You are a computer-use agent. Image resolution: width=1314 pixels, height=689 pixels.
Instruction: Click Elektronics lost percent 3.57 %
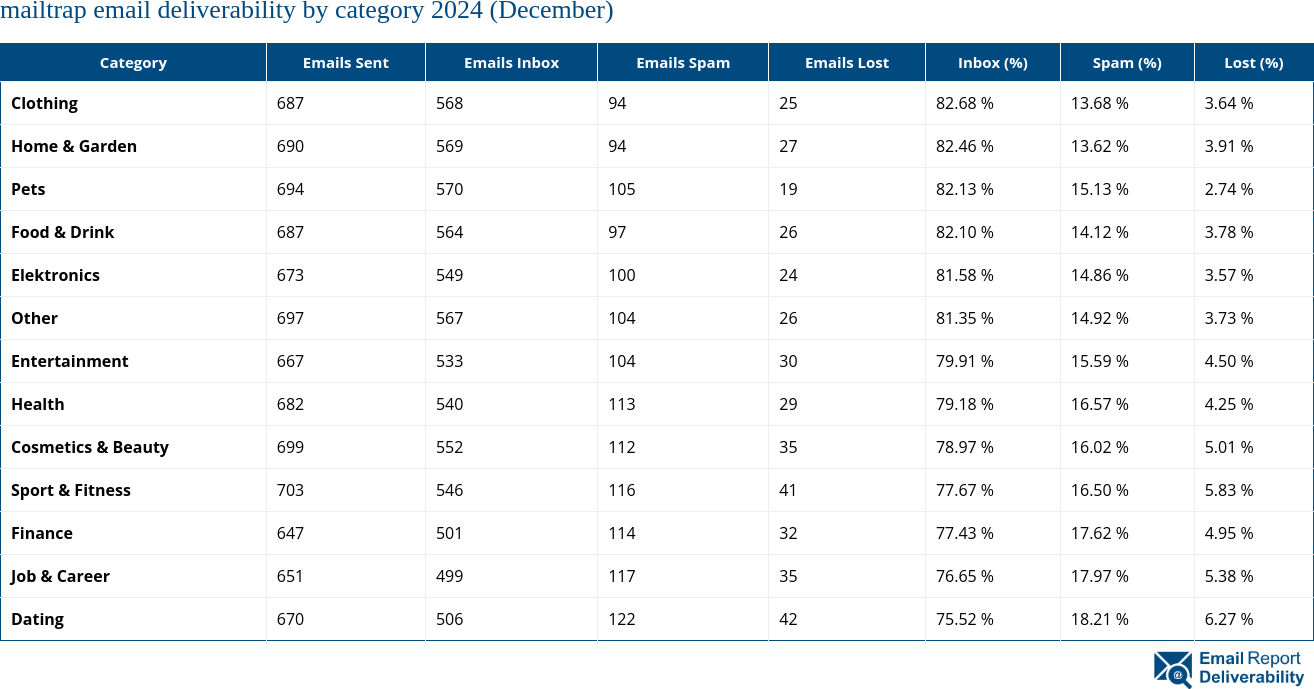1229,275
